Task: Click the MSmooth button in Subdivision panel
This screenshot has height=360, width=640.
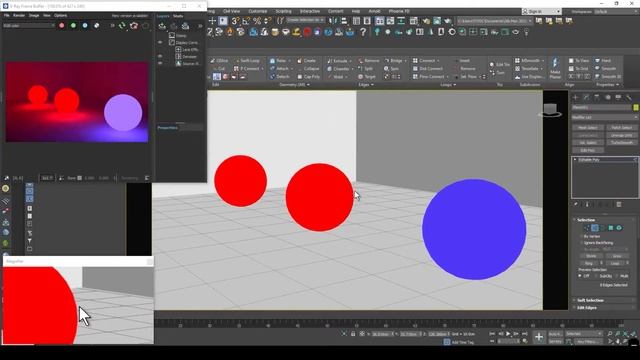Action: (x=527, y=60)
